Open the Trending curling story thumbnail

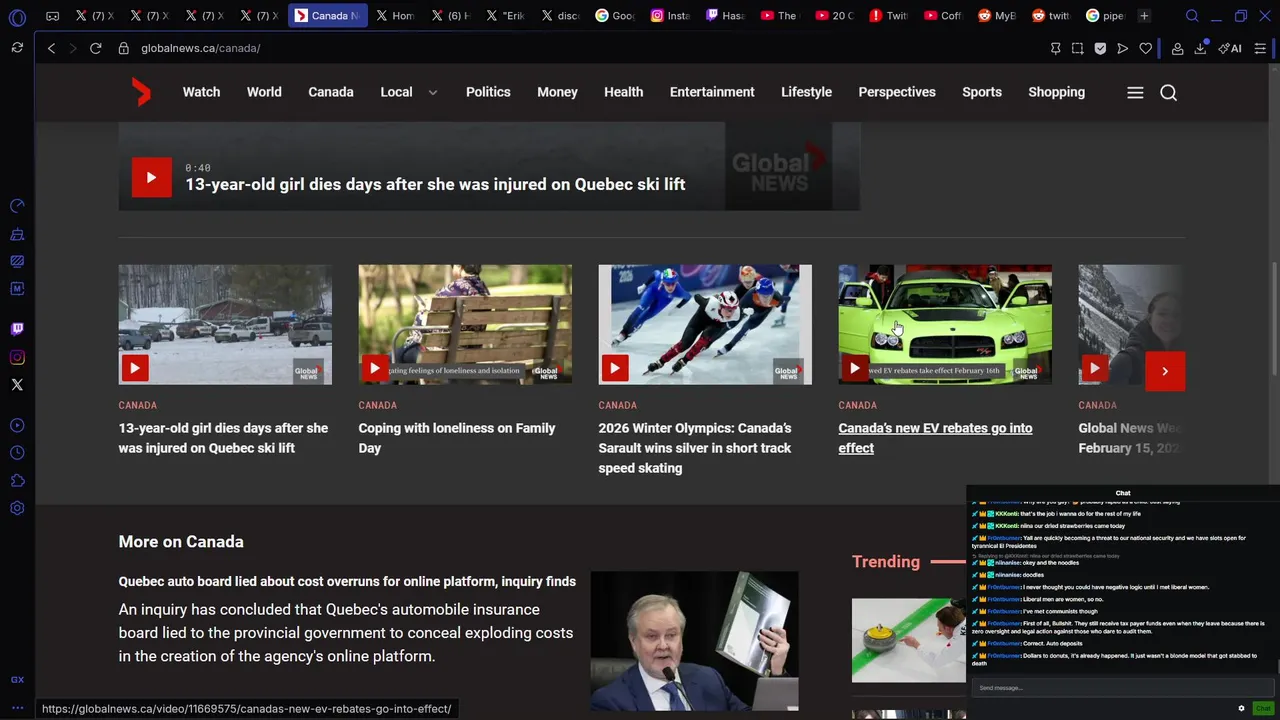(909, 640)
